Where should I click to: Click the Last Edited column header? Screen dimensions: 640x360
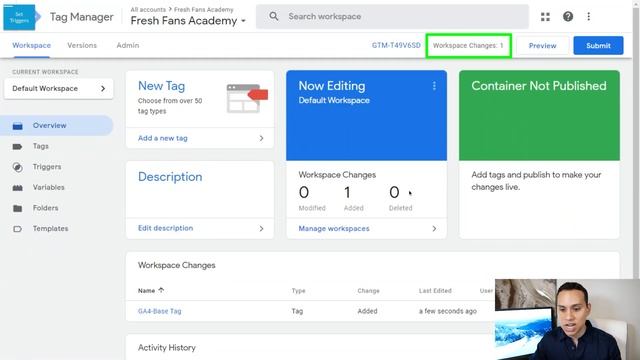pyautogui.click(x=435, y=291)
